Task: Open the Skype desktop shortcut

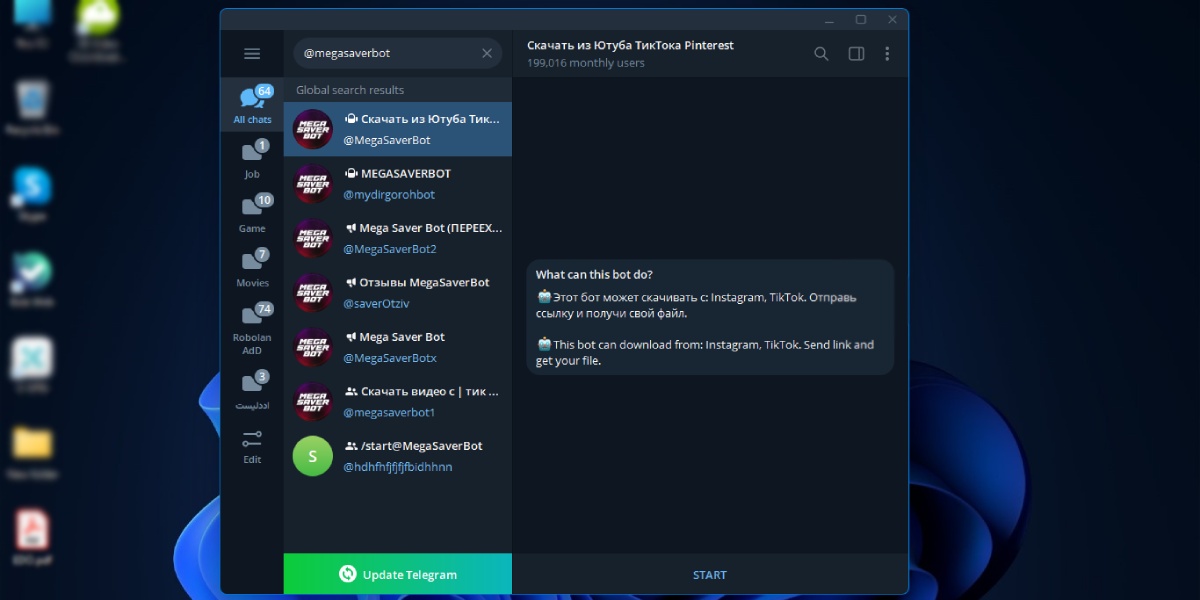Action: tap(32, 194)
